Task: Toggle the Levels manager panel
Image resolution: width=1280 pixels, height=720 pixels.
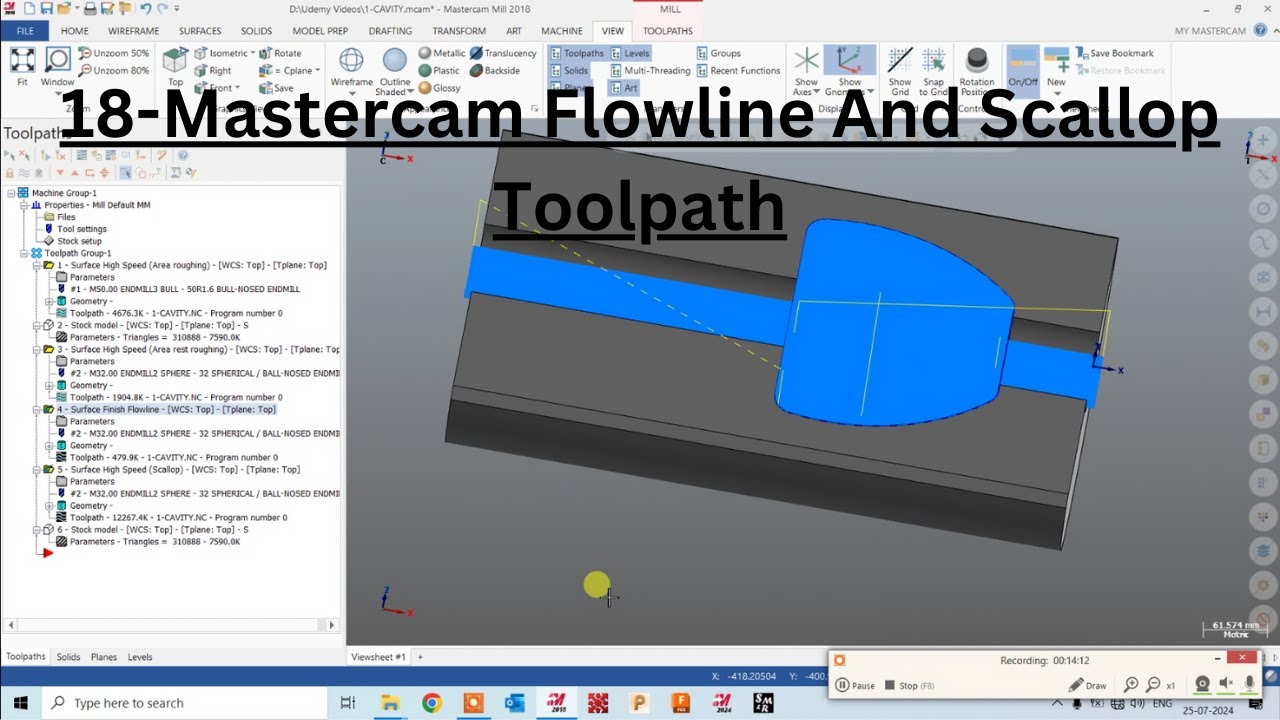Action: coord(630,53)
